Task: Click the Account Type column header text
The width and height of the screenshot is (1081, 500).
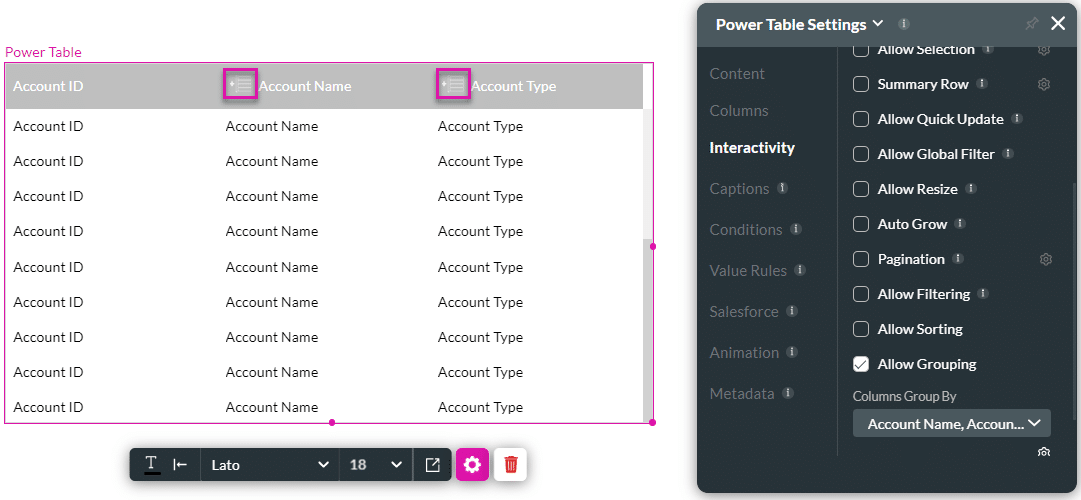Action: (x=514, y=86)
